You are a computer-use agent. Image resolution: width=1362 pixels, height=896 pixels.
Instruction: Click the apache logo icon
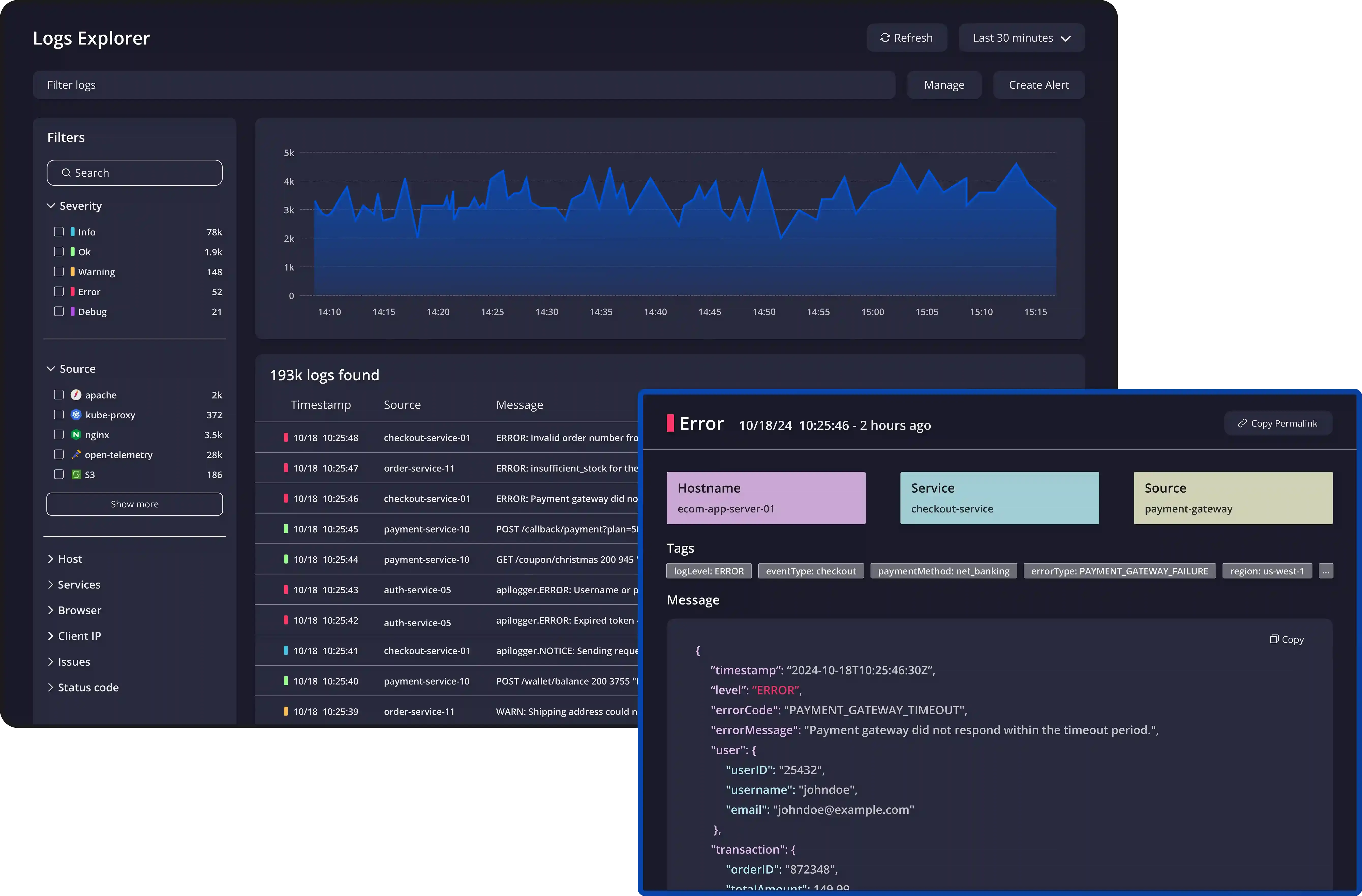pos(76,395)
